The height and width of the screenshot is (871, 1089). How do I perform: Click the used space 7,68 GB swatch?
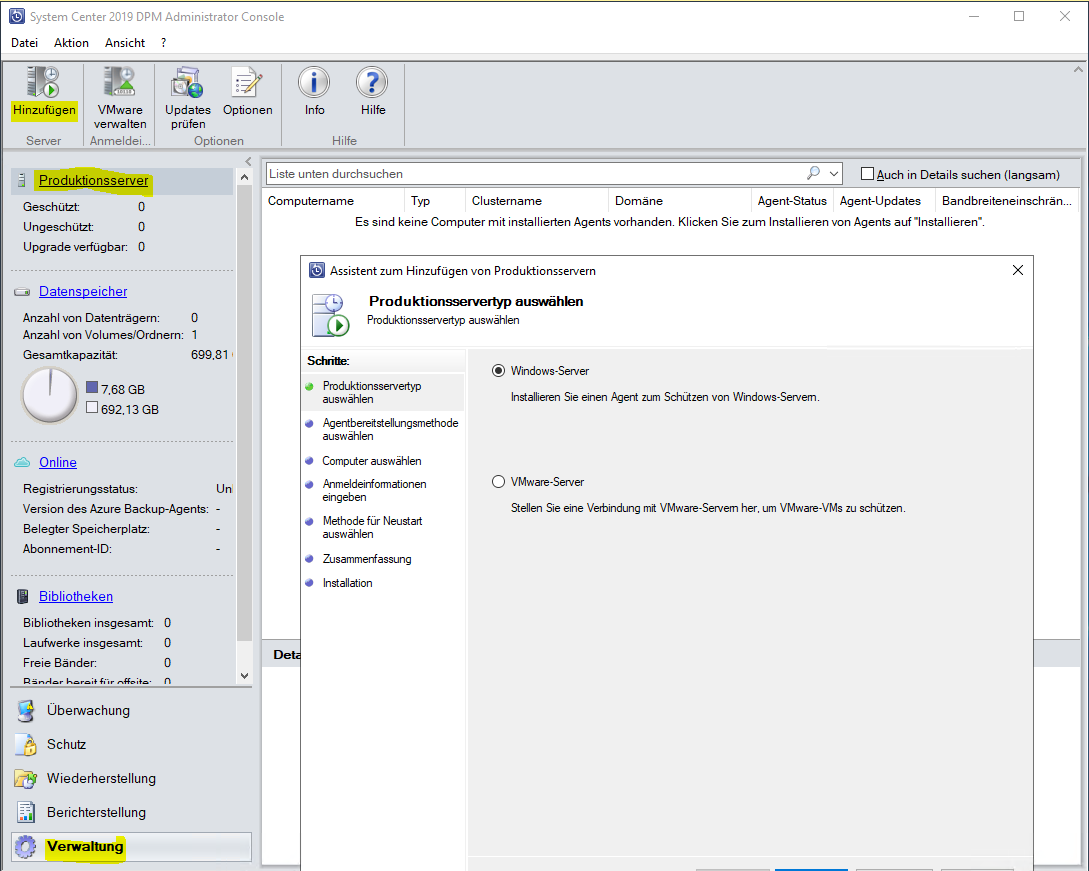pyautogui.click(x=92, y=387)
